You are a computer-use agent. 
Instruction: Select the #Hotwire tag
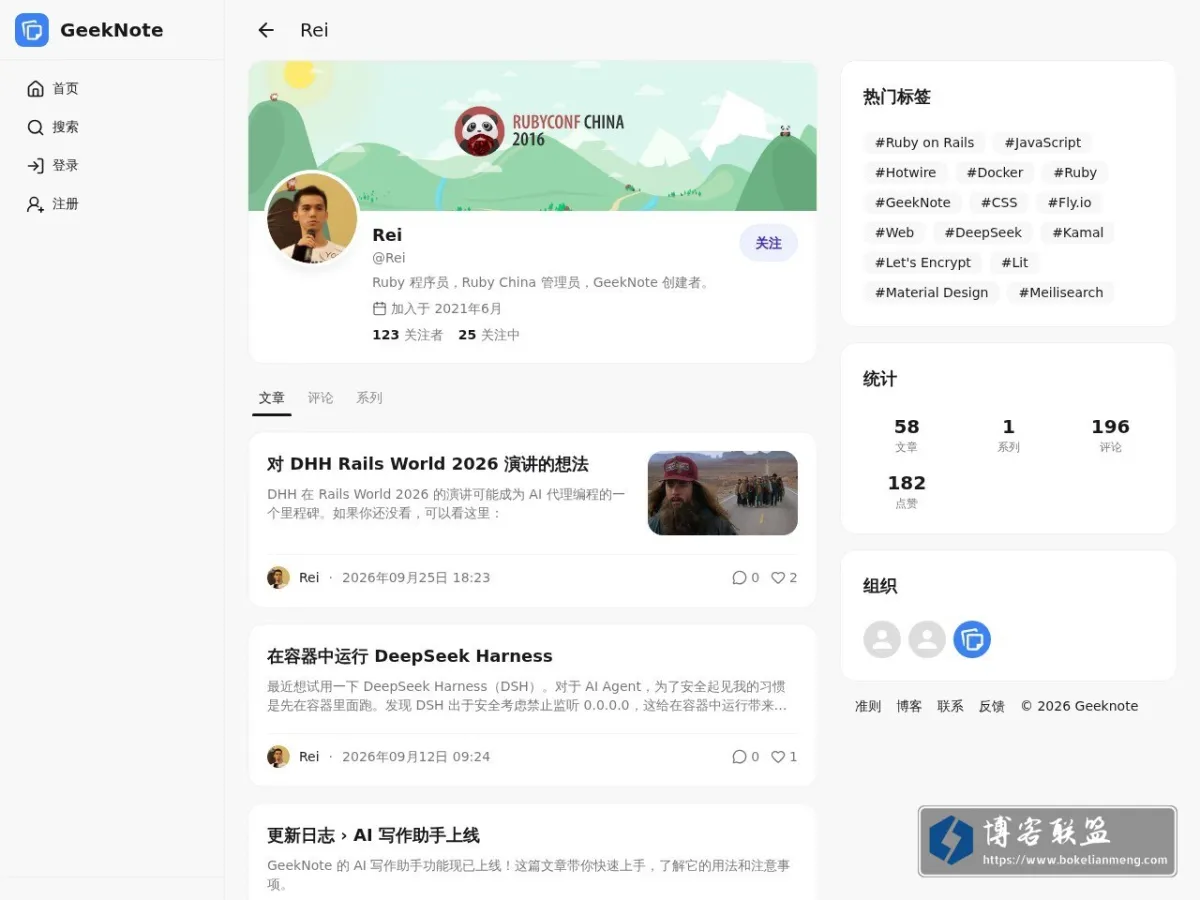[905, 172]
